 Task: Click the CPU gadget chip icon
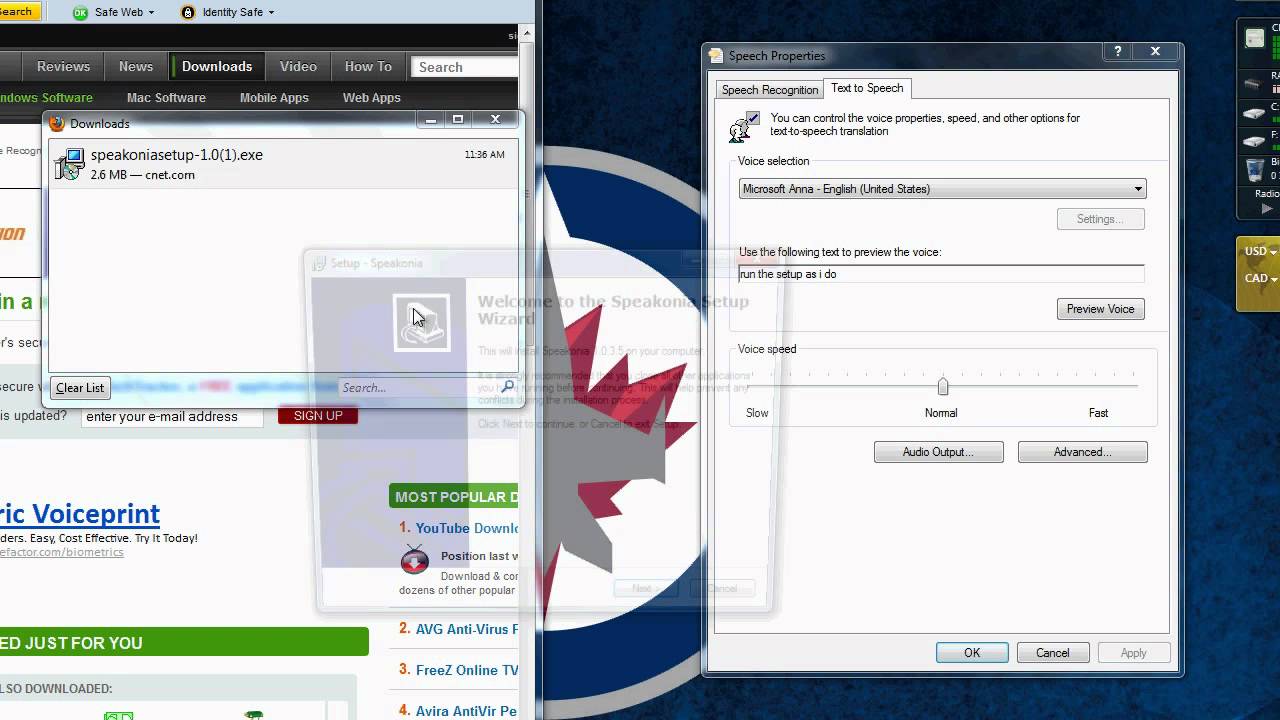(1254, 38)
